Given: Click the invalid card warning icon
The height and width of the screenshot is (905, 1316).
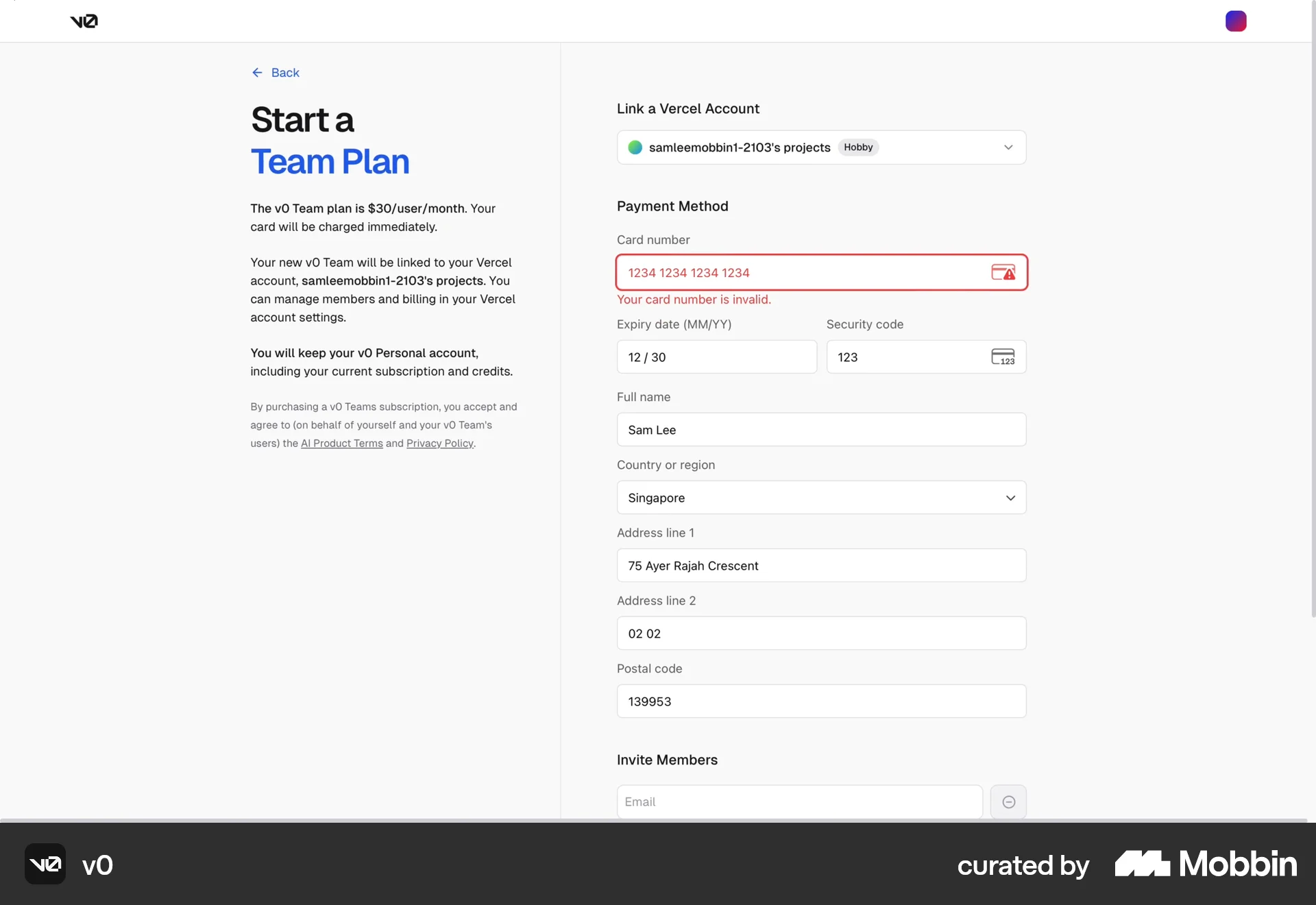Looking at the screenshot, I should [1003, 273].
